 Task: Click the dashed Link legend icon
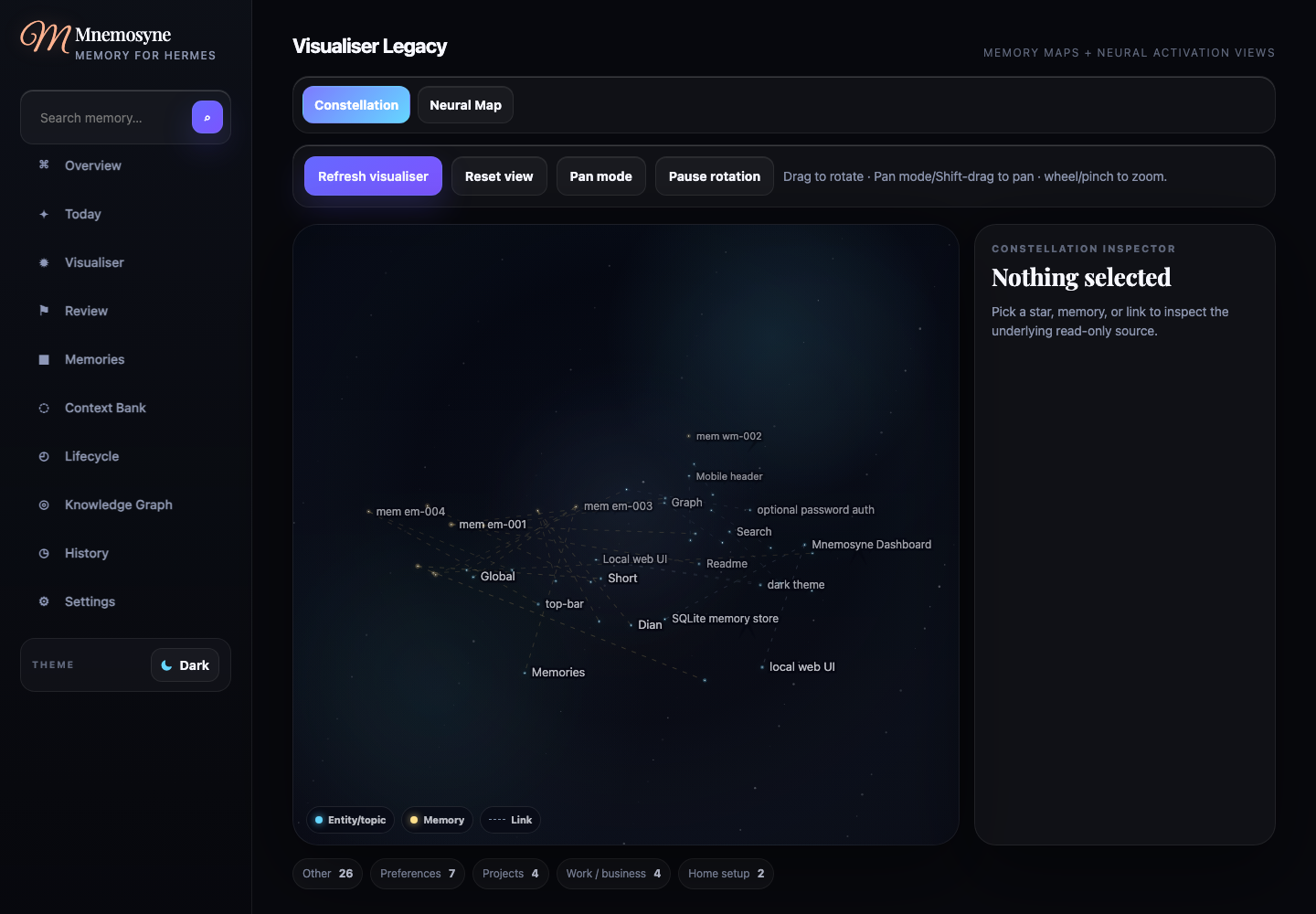(x=497, y=820)
